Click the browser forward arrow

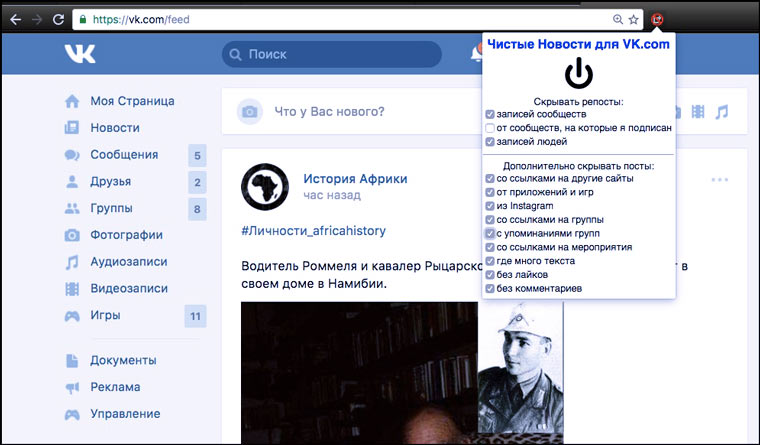click(x=36, y=19)
